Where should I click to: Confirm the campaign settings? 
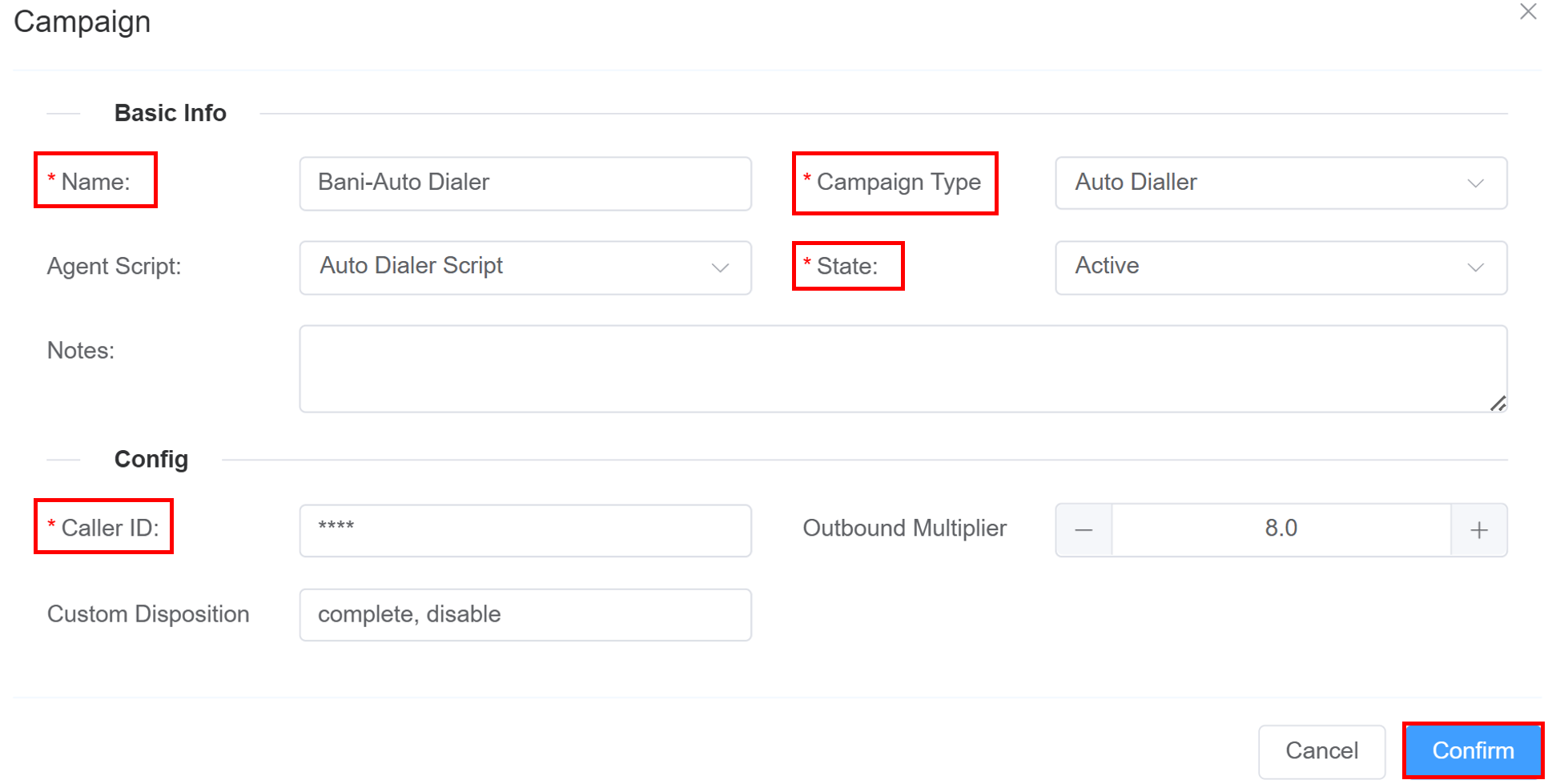click(1472, 750)
